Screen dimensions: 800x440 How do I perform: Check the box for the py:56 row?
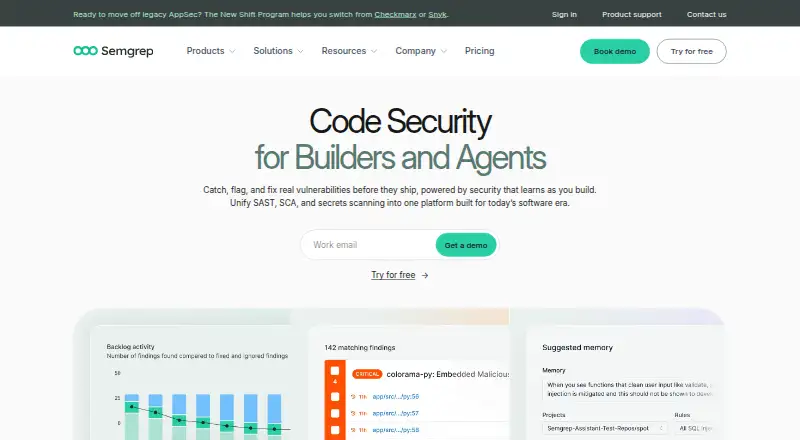click(x=335, y=397)
